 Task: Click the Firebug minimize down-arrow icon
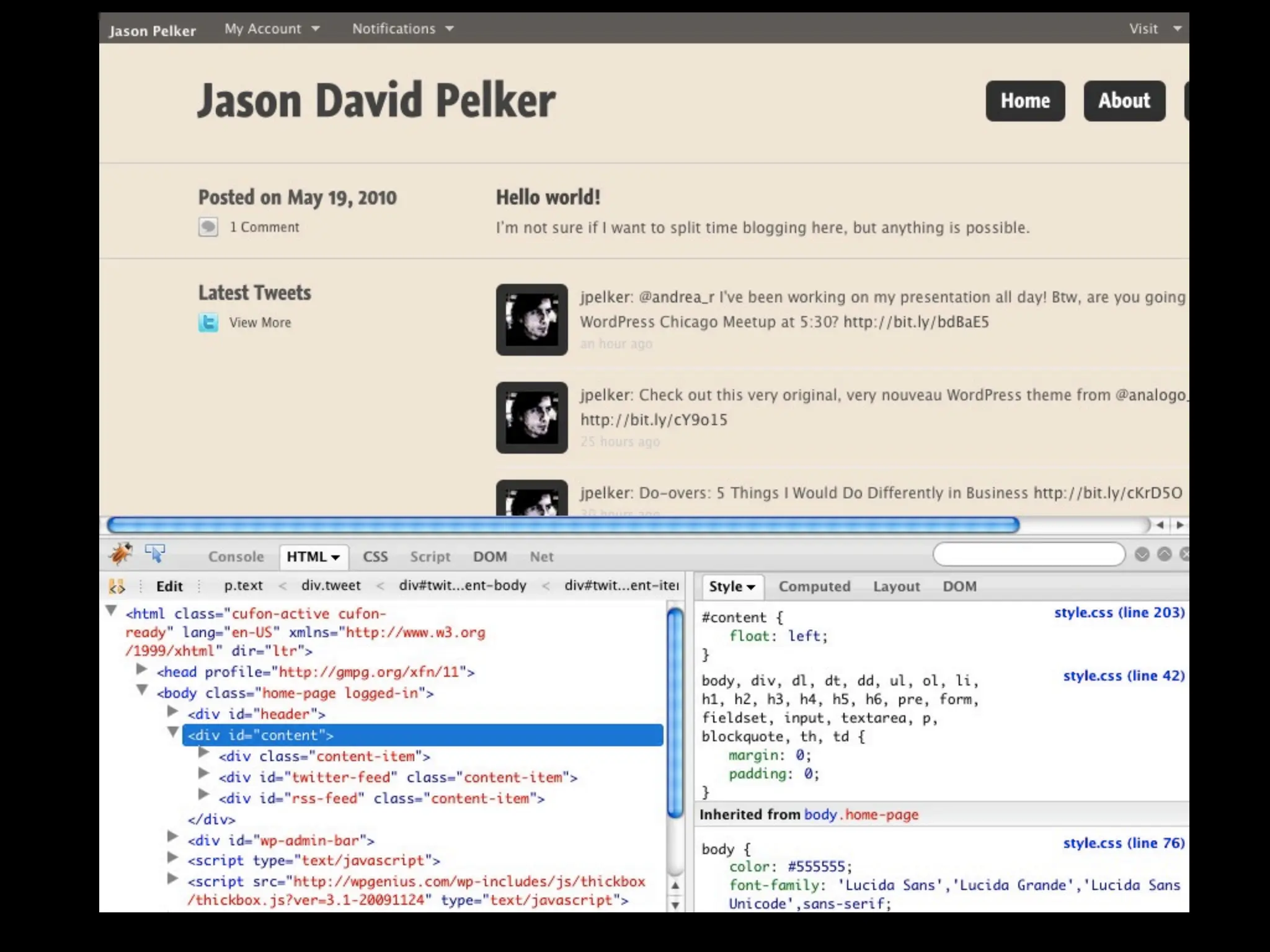(1142, 554)
